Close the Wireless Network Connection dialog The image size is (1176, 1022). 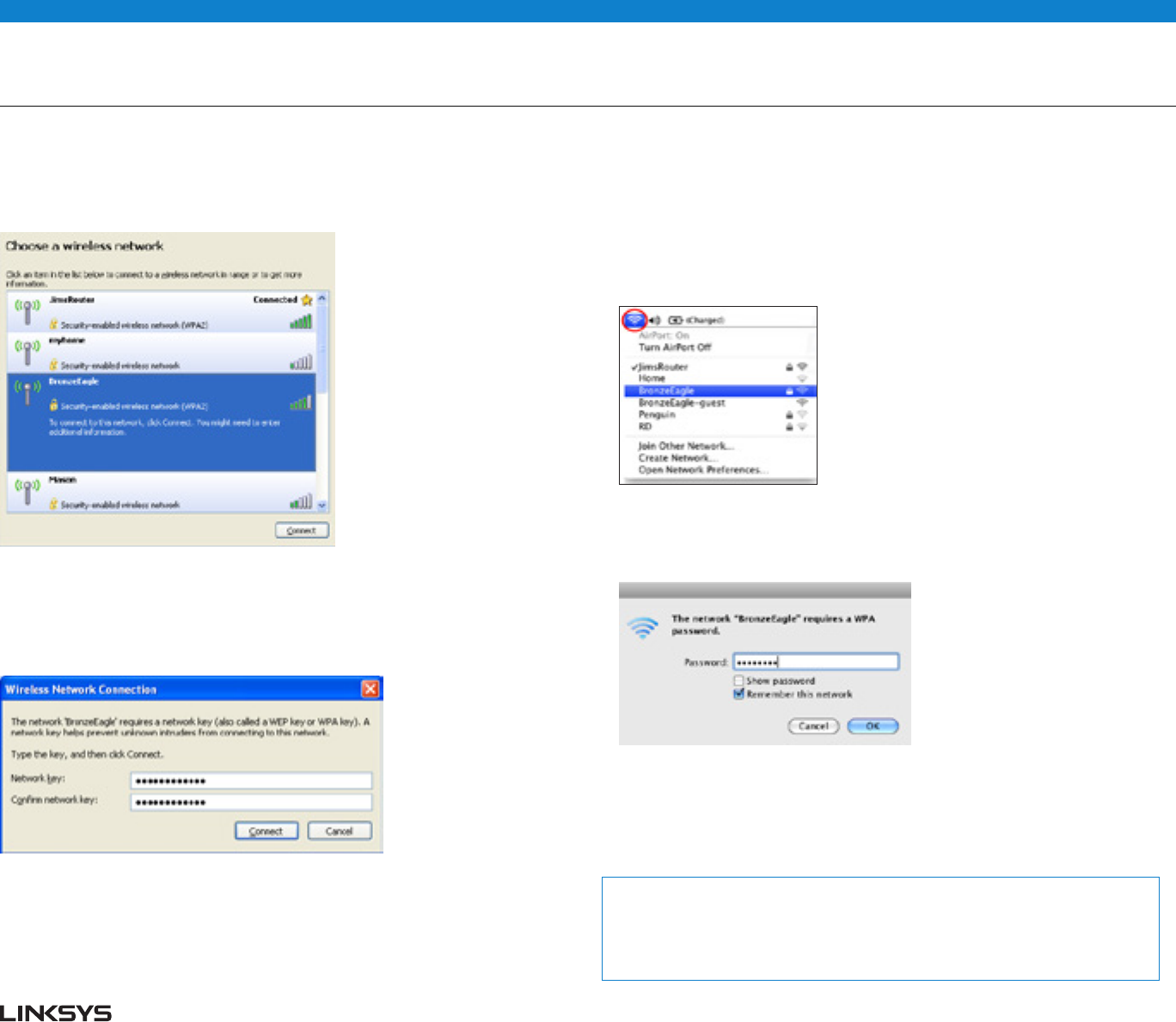pos(371,689)
